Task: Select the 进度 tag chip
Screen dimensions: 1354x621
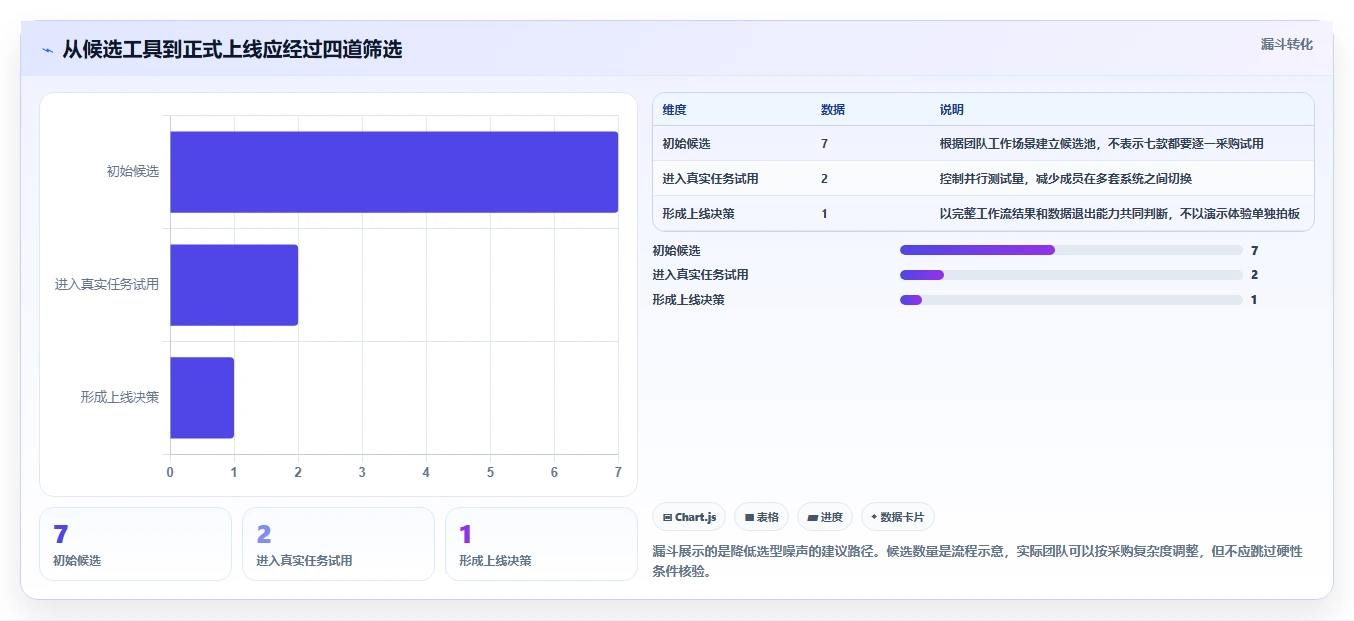Action: [x=825, y=517]
